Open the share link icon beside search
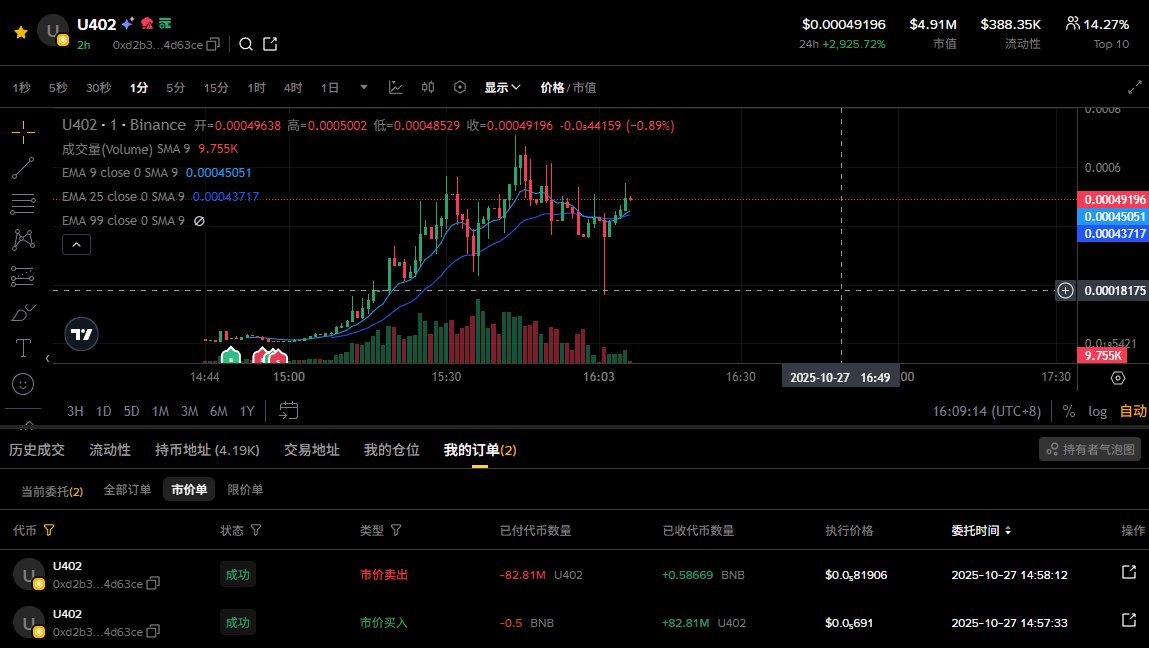This screenshot has width=1149, height=648. point(270,44)
